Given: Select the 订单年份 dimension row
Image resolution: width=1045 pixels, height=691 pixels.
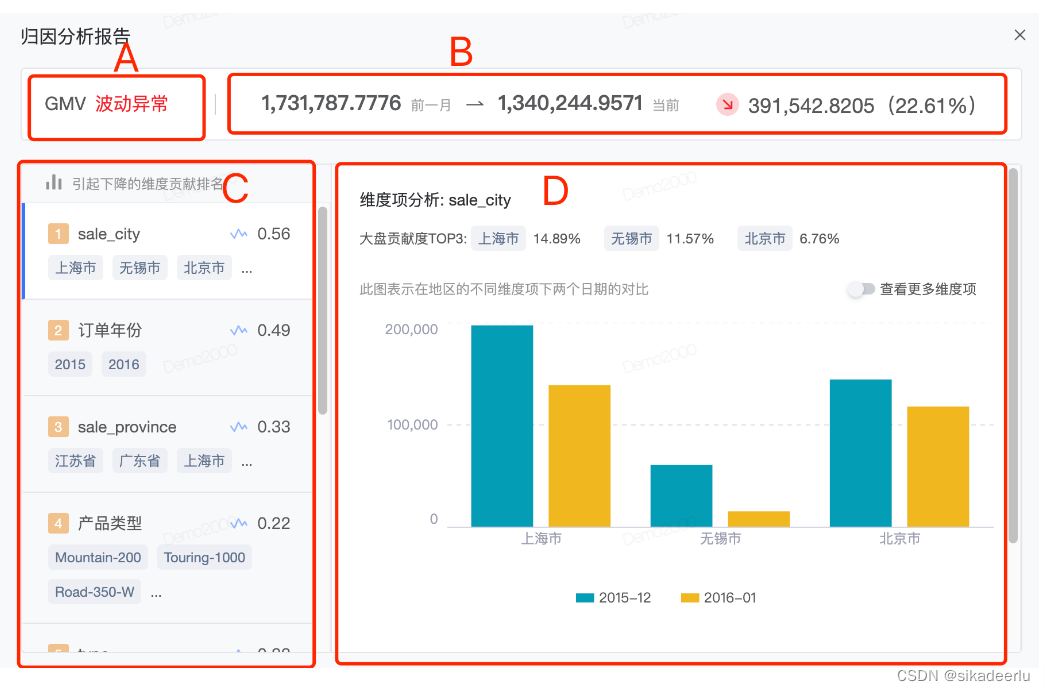Looking at the screenshot, I should point(168,347).
